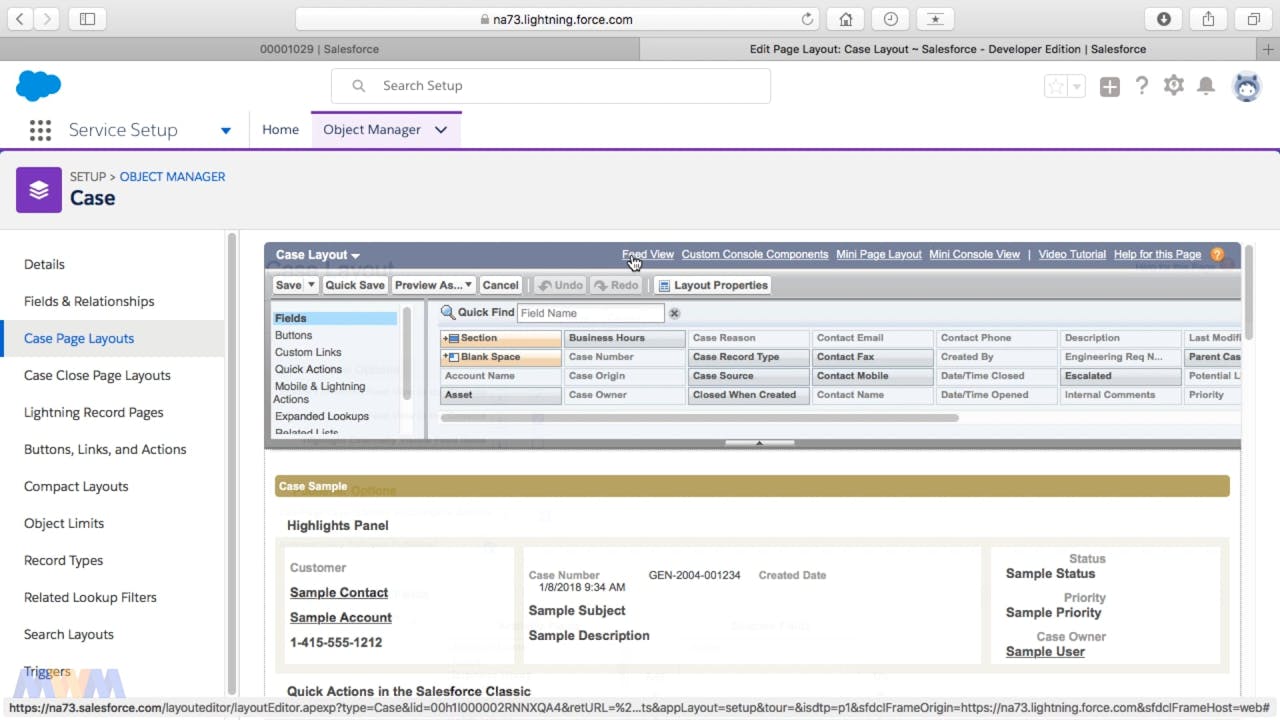
Task: Click the Quick Find field name input
Action: [x=590, y=313]
